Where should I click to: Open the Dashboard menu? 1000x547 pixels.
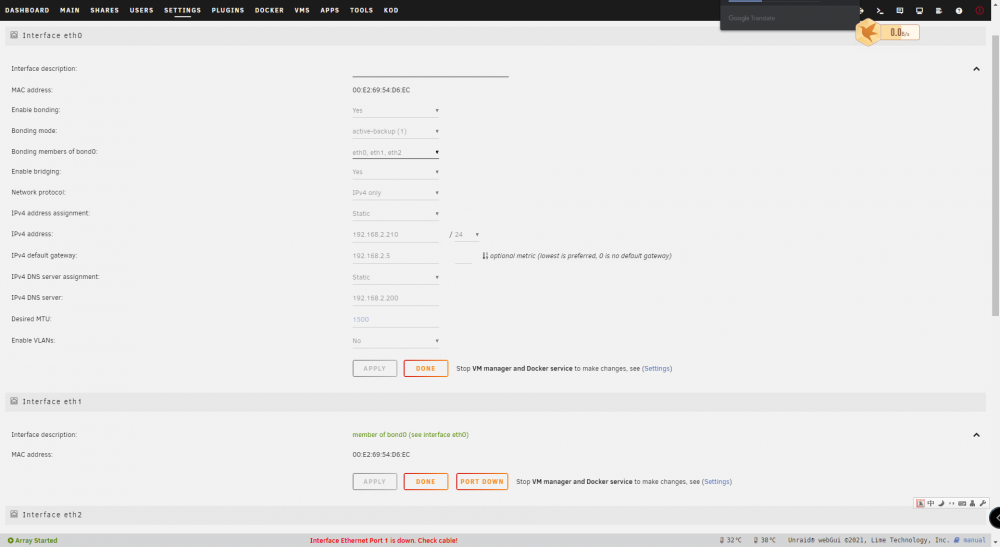tap(27, 10)
